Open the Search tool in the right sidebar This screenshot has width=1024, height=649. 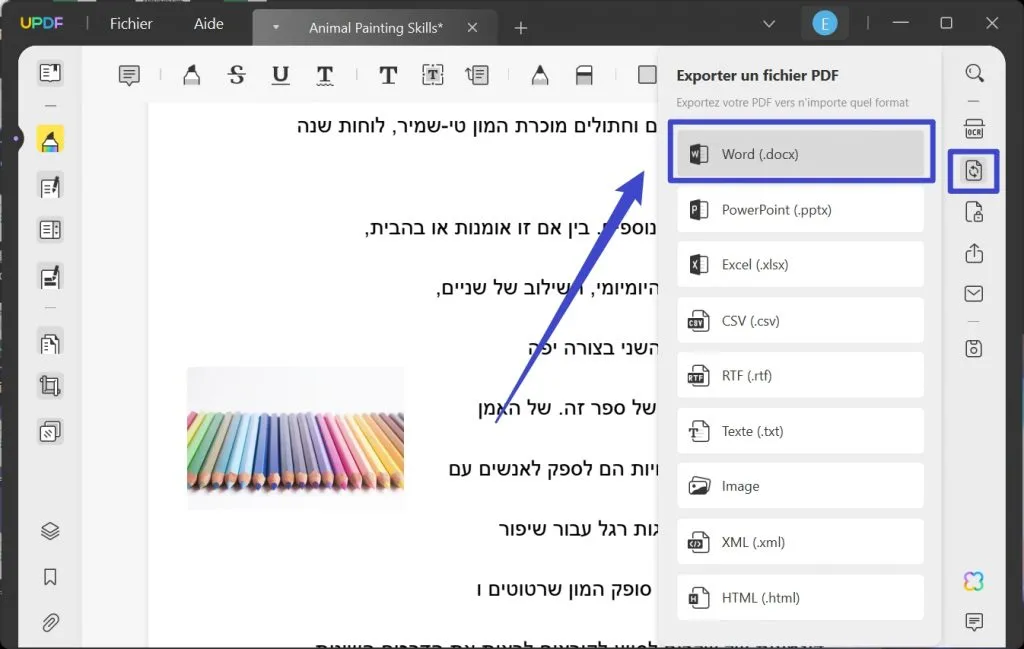point(975,73)
